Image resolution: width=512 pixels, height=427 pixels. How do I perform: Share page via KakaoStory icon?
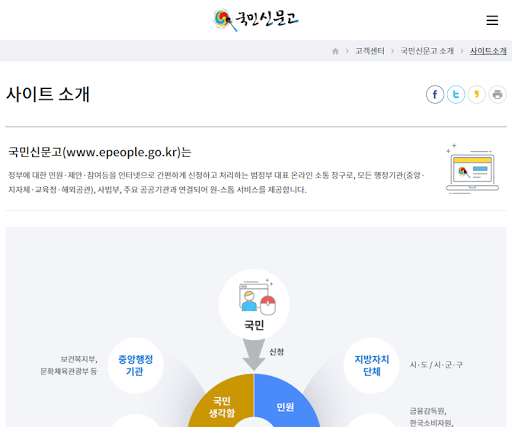[x=477, y=95]
